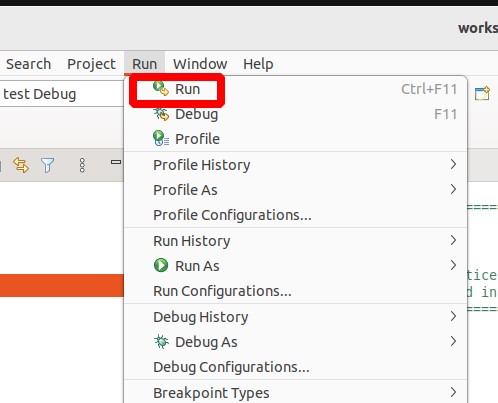Click the Run icon in Run menu
Viewport: 498px width, 403px height.
point(161,89)
